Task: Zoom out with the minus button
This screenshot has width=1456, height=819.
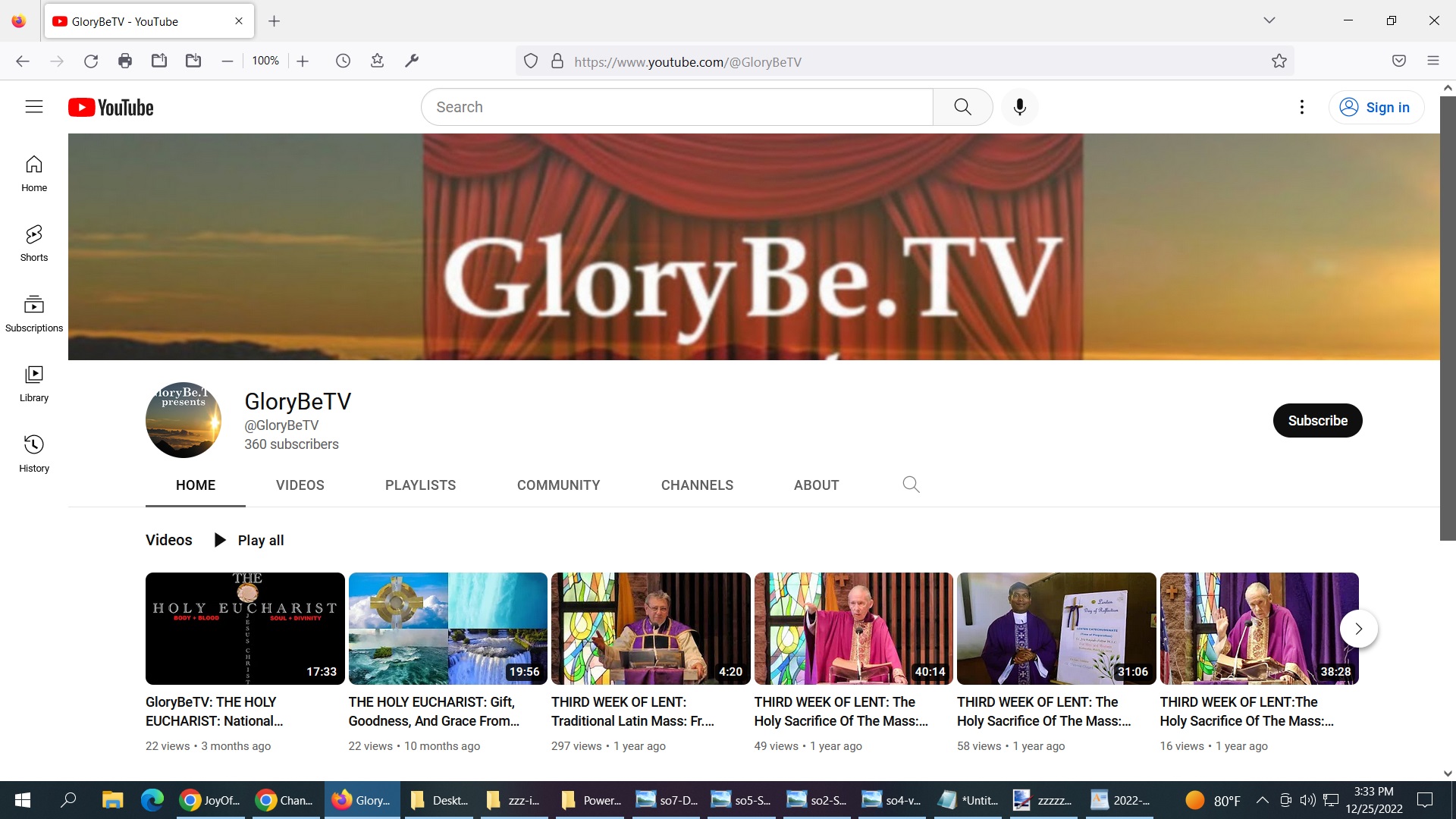Action: click(227, 61)
